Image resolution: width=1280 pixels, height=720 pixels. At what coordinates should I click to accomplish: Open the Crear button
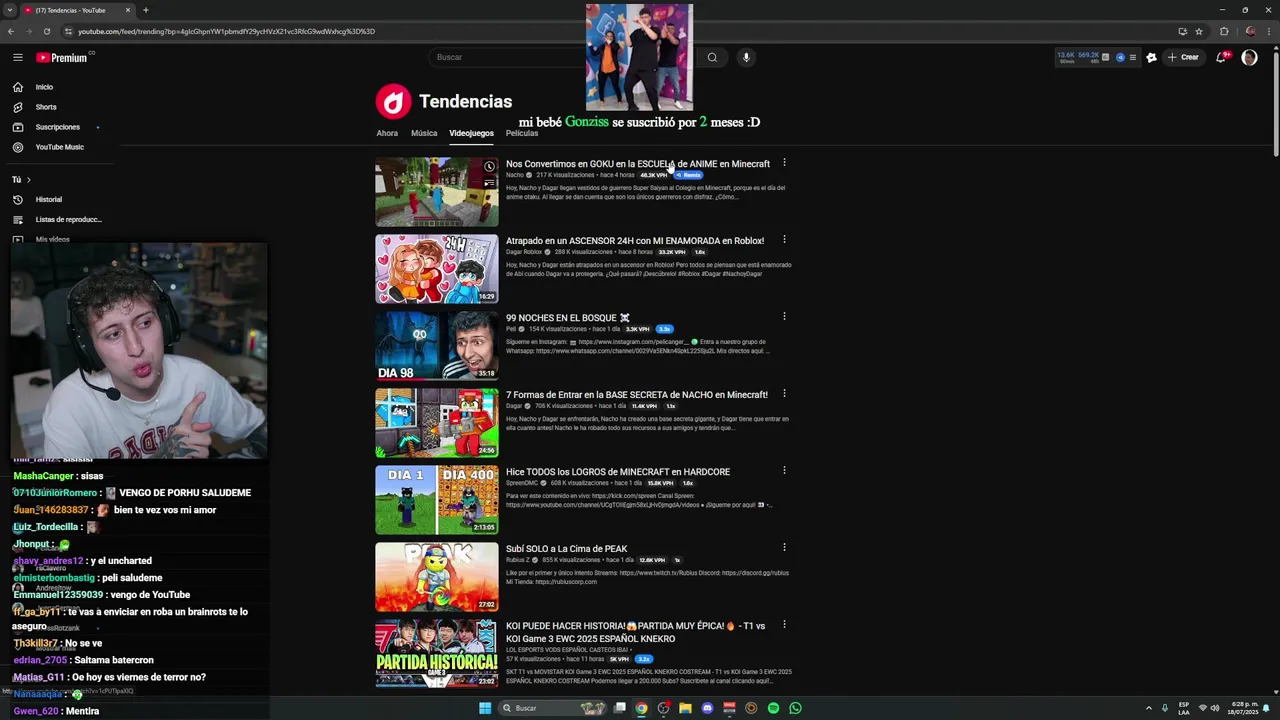click(x=1183, y=57)
